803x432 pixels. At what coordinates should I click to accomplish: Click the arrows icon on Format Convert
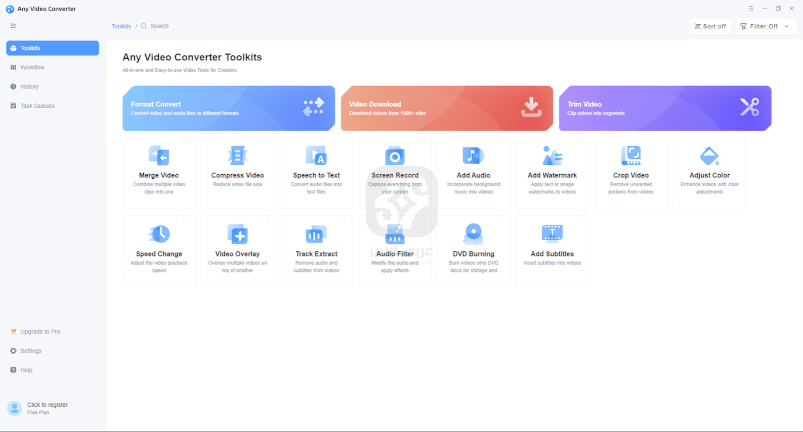313,107
